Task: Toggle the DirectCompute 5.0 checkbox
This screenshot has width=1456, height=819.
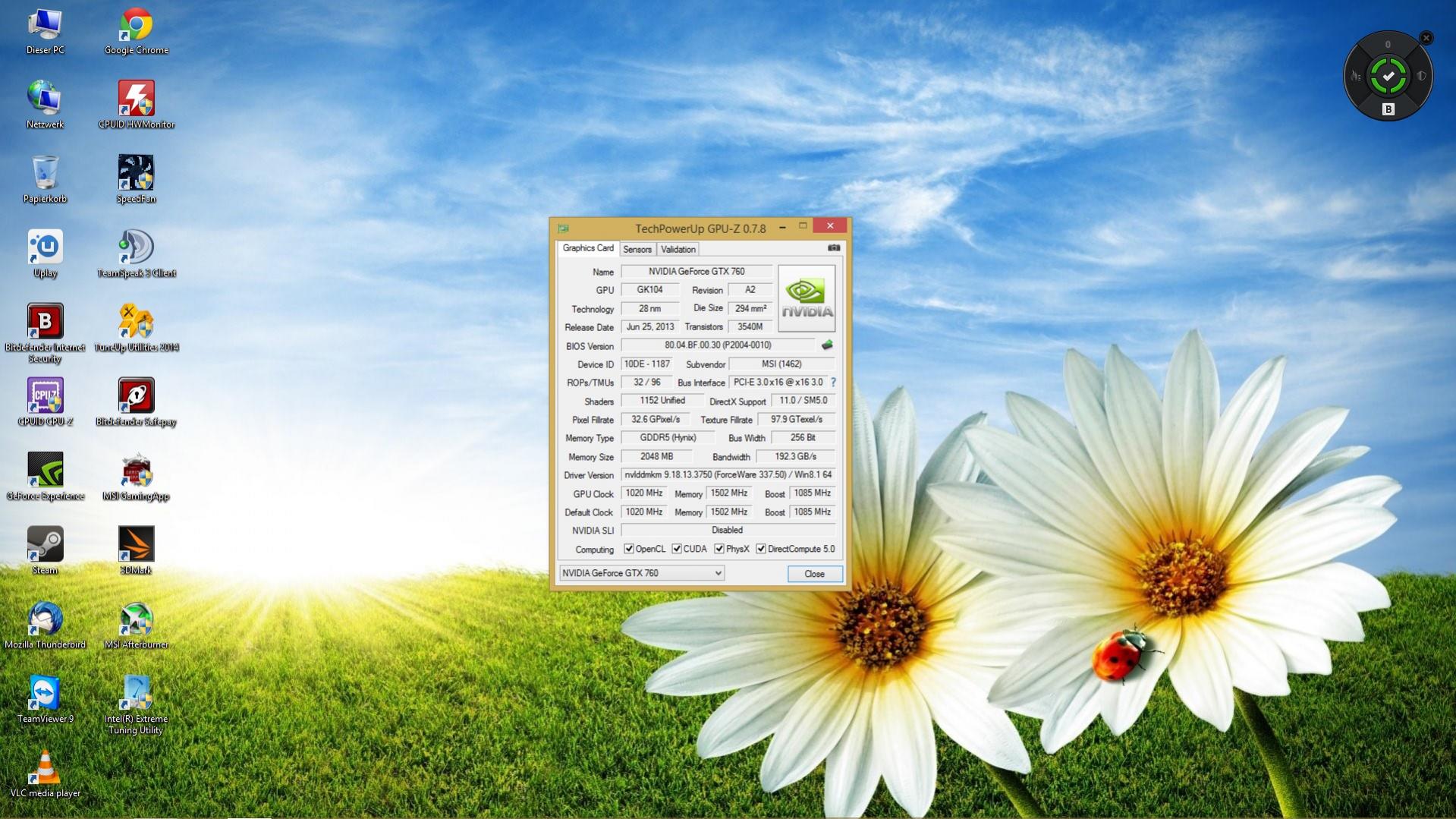Action: tap(761, 549)
